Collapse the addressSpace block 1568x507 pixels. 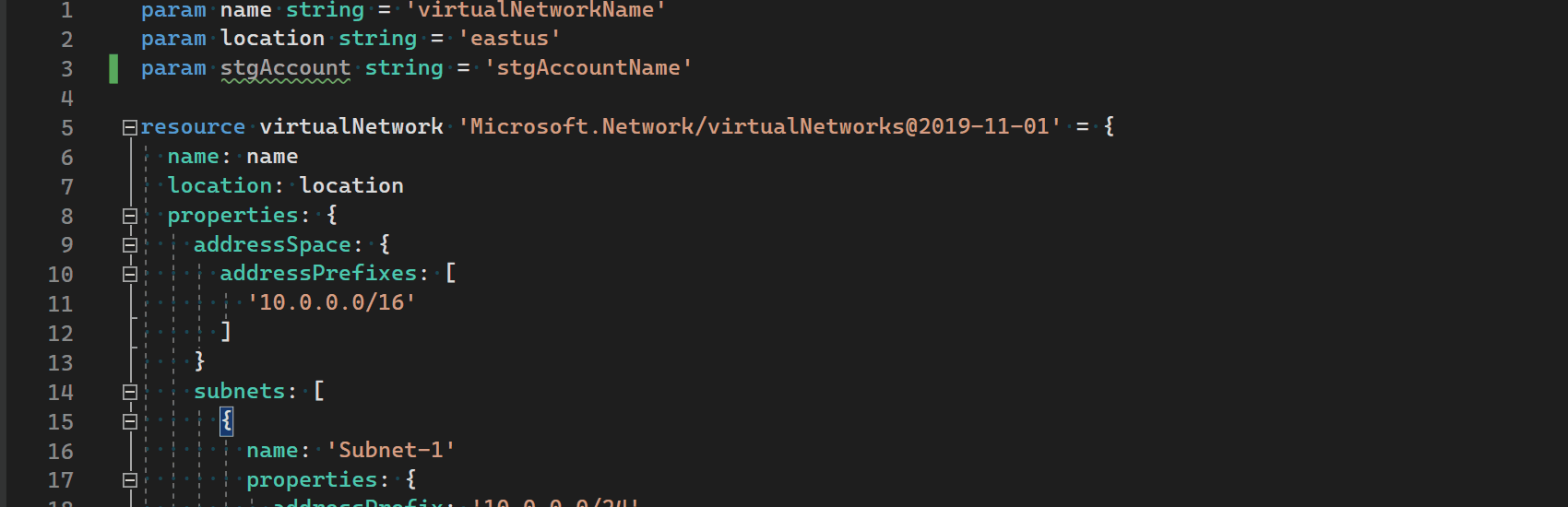tap(130, 245)
